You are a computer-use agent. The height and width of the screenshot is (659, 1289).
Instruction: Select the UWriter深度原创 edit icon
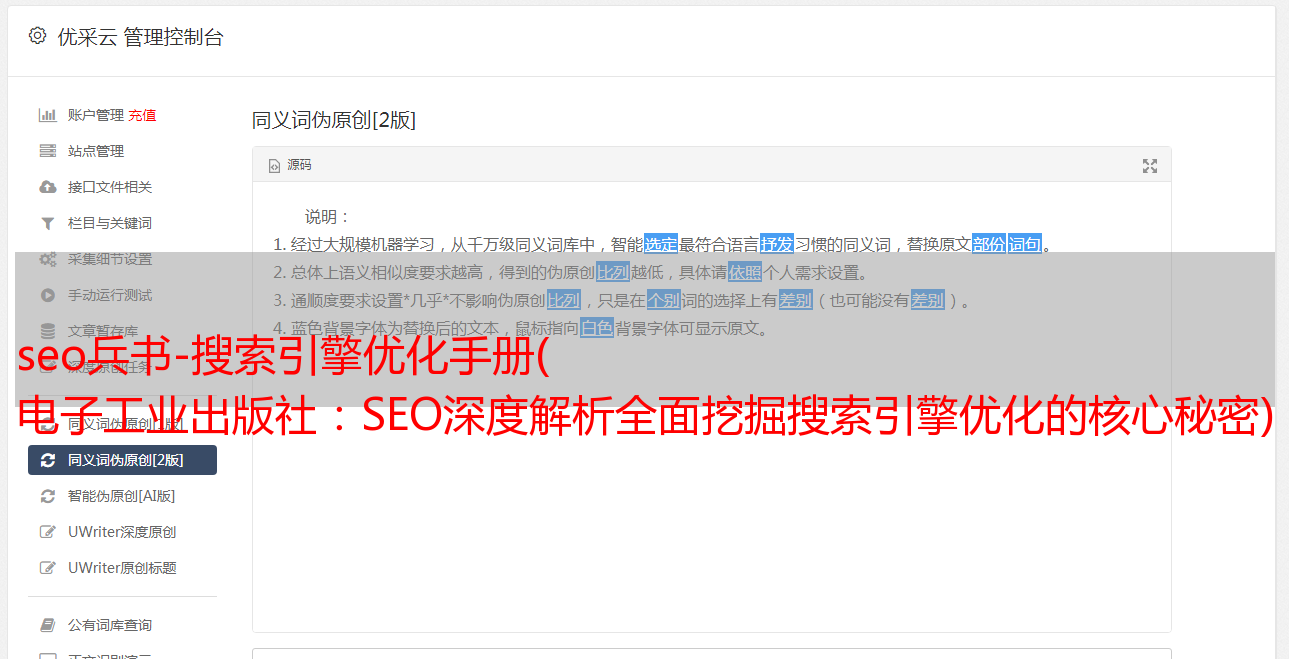click(x=47, y=532)
